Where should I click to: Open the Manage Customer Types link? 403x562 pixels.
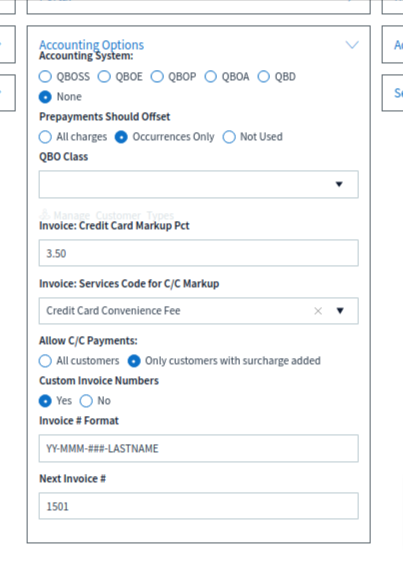[x=107, y=215]
